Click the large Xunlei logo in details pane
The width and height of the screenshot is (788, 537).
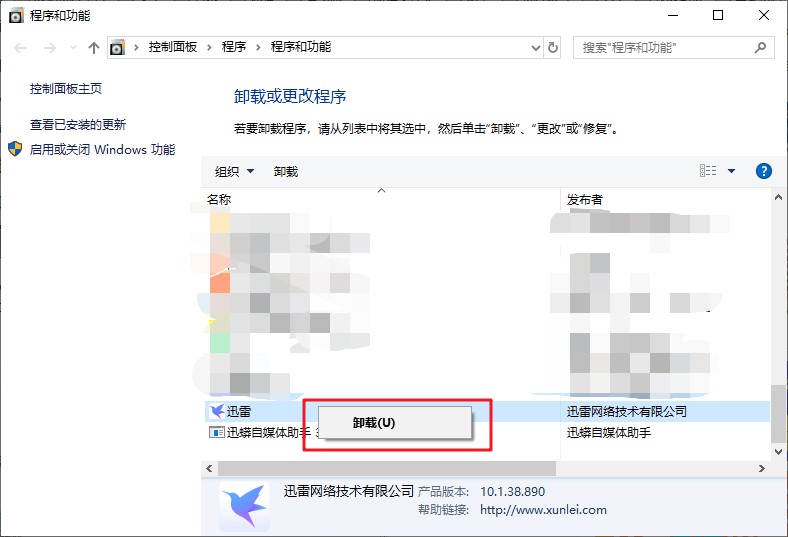pos(243,504)
